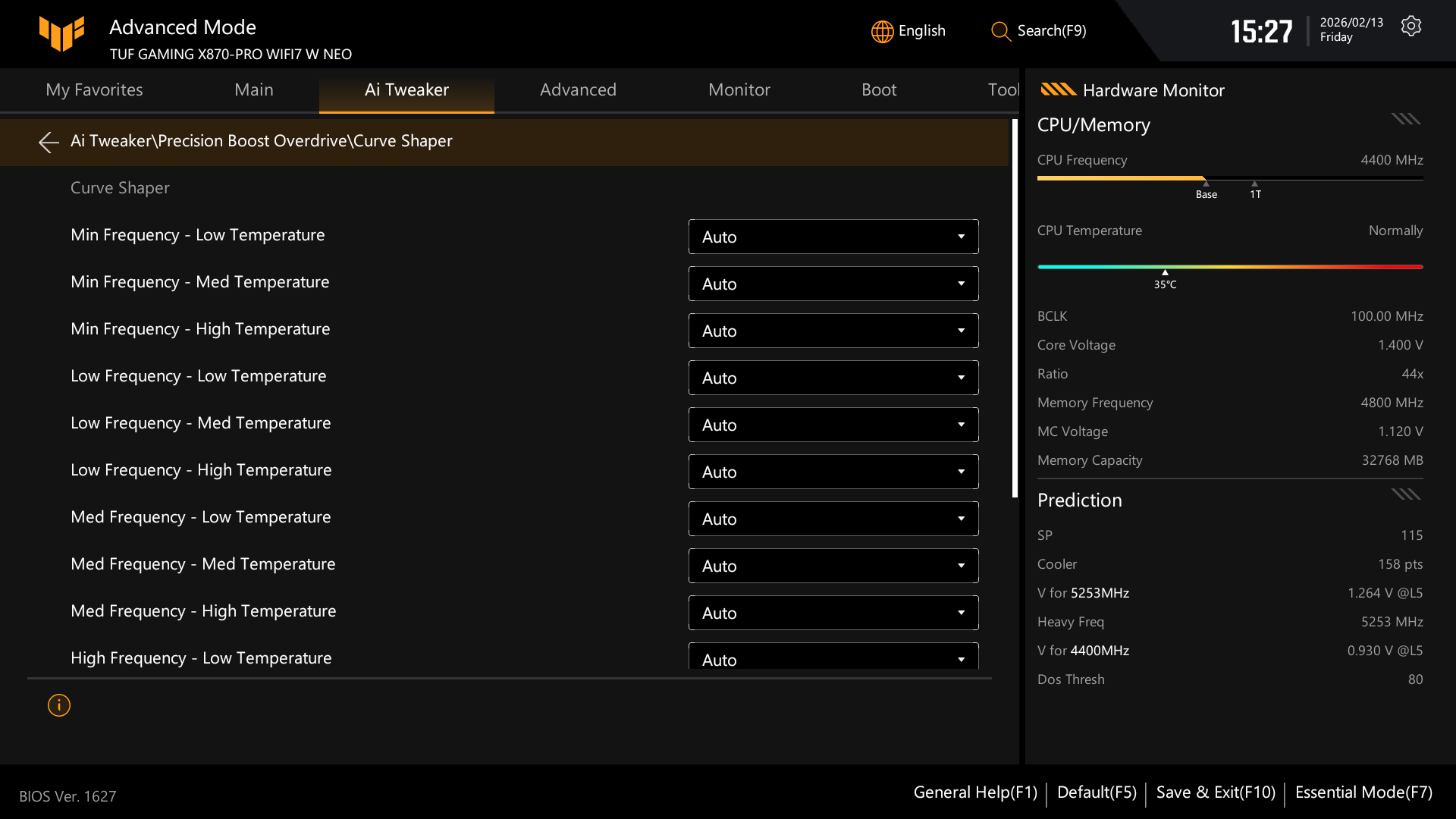Open Search with the magnifier icon
Screen dimensions: 1456x819
1000,32
